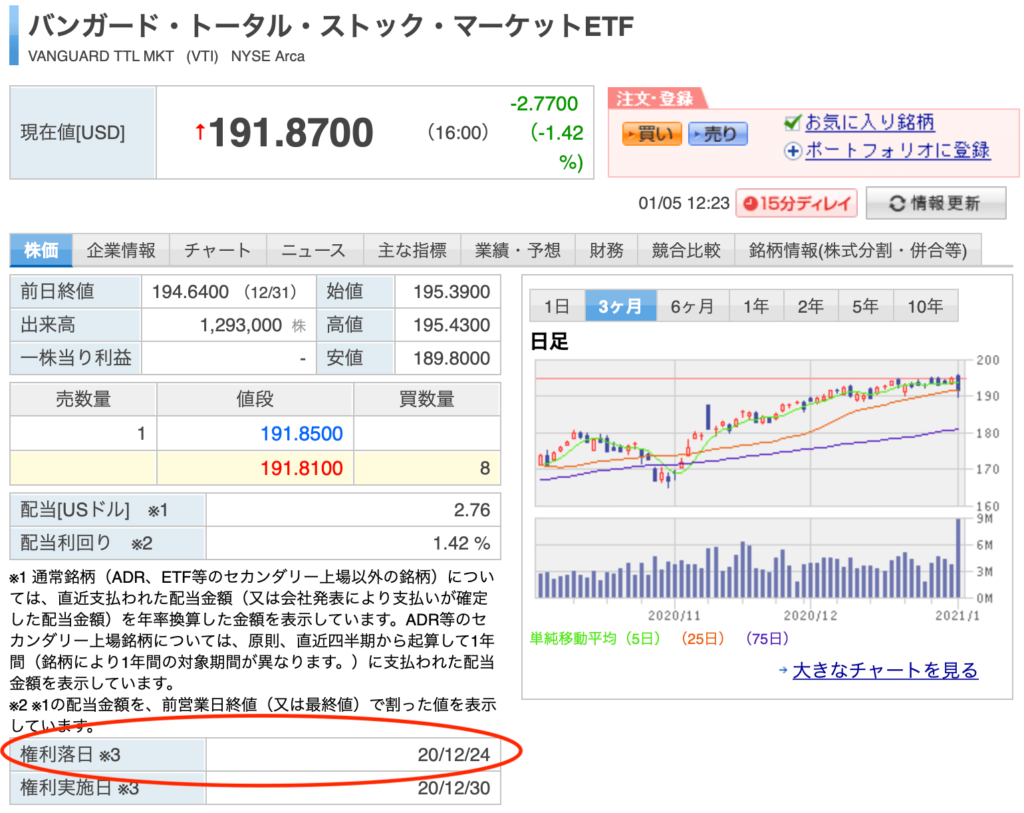
Task: Click the plus icon for ポートフォリオに登録
Action: click(792, 151)
